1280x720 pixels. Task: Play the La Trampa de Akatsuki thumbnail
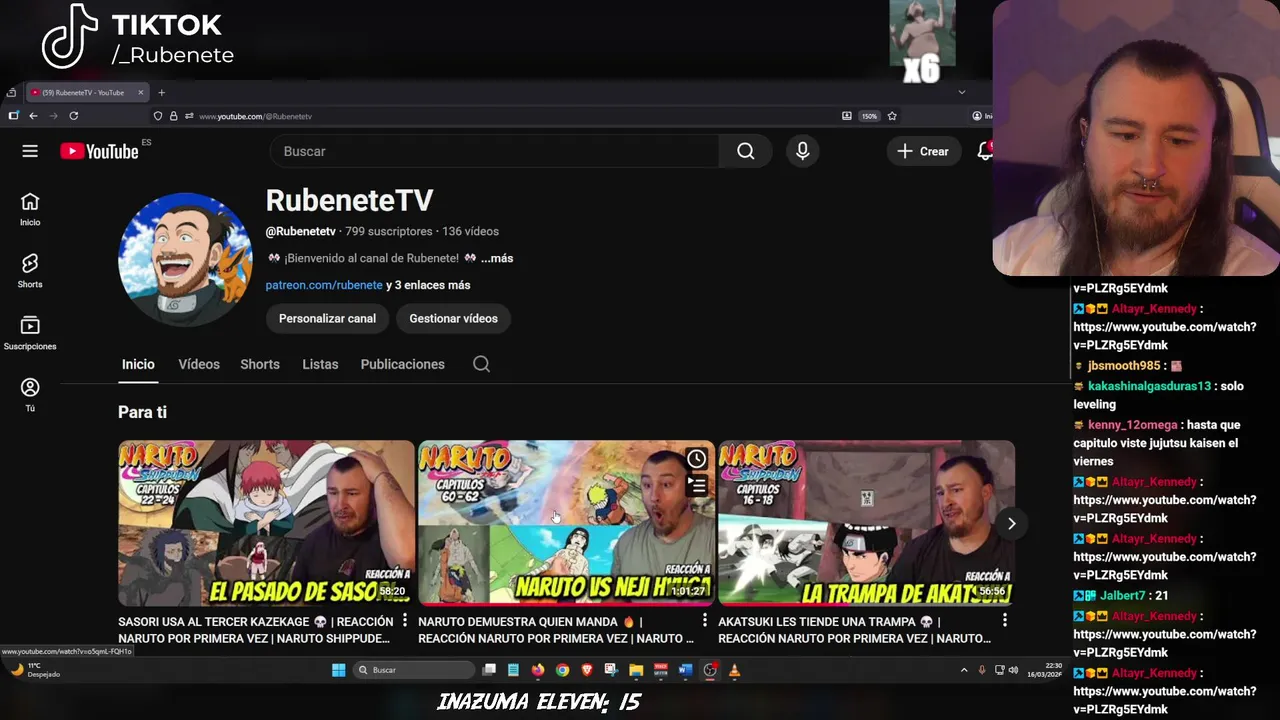coord(866,523)
